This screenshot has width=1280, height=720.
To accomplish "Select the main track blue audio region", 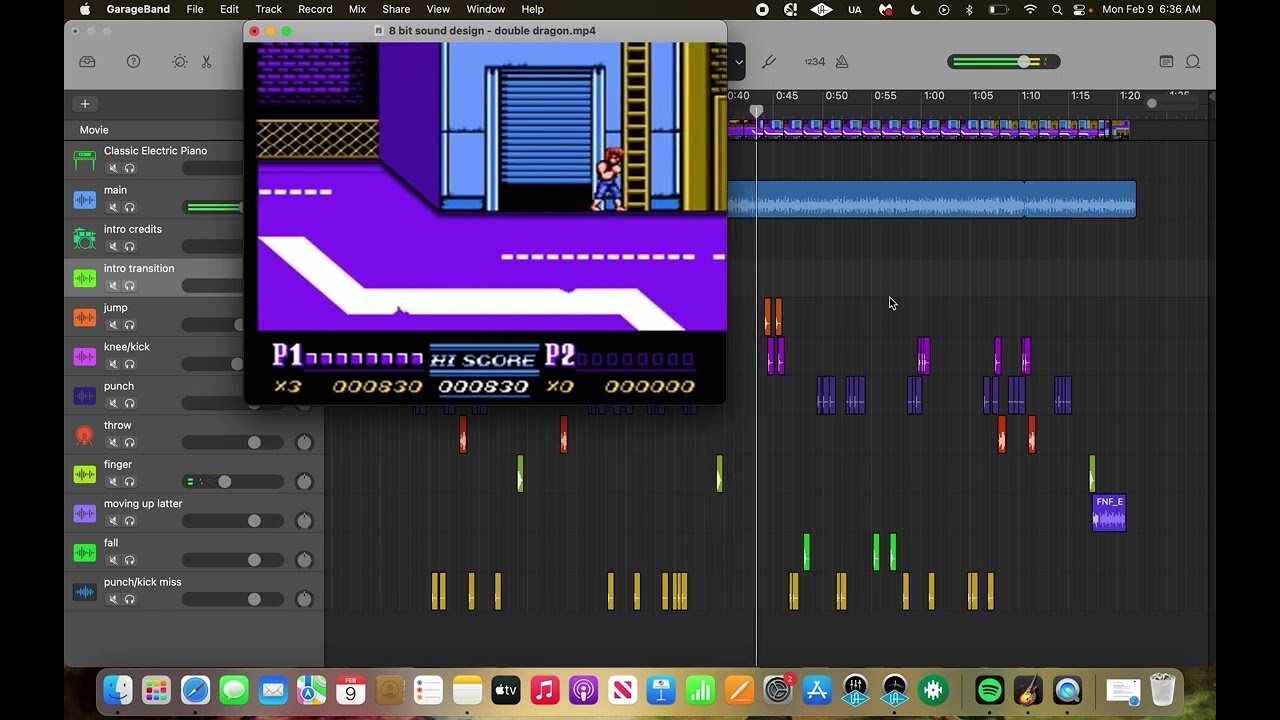I will (x=931, y=199).
